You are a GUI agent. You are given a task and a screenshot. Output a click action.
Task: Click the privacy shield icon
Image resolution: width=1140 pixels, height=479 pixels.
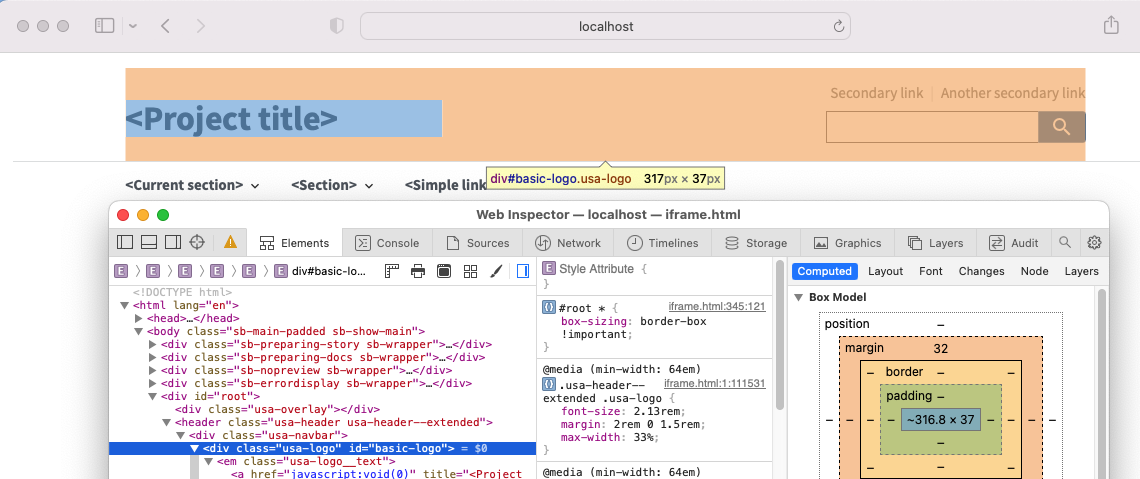337,26
